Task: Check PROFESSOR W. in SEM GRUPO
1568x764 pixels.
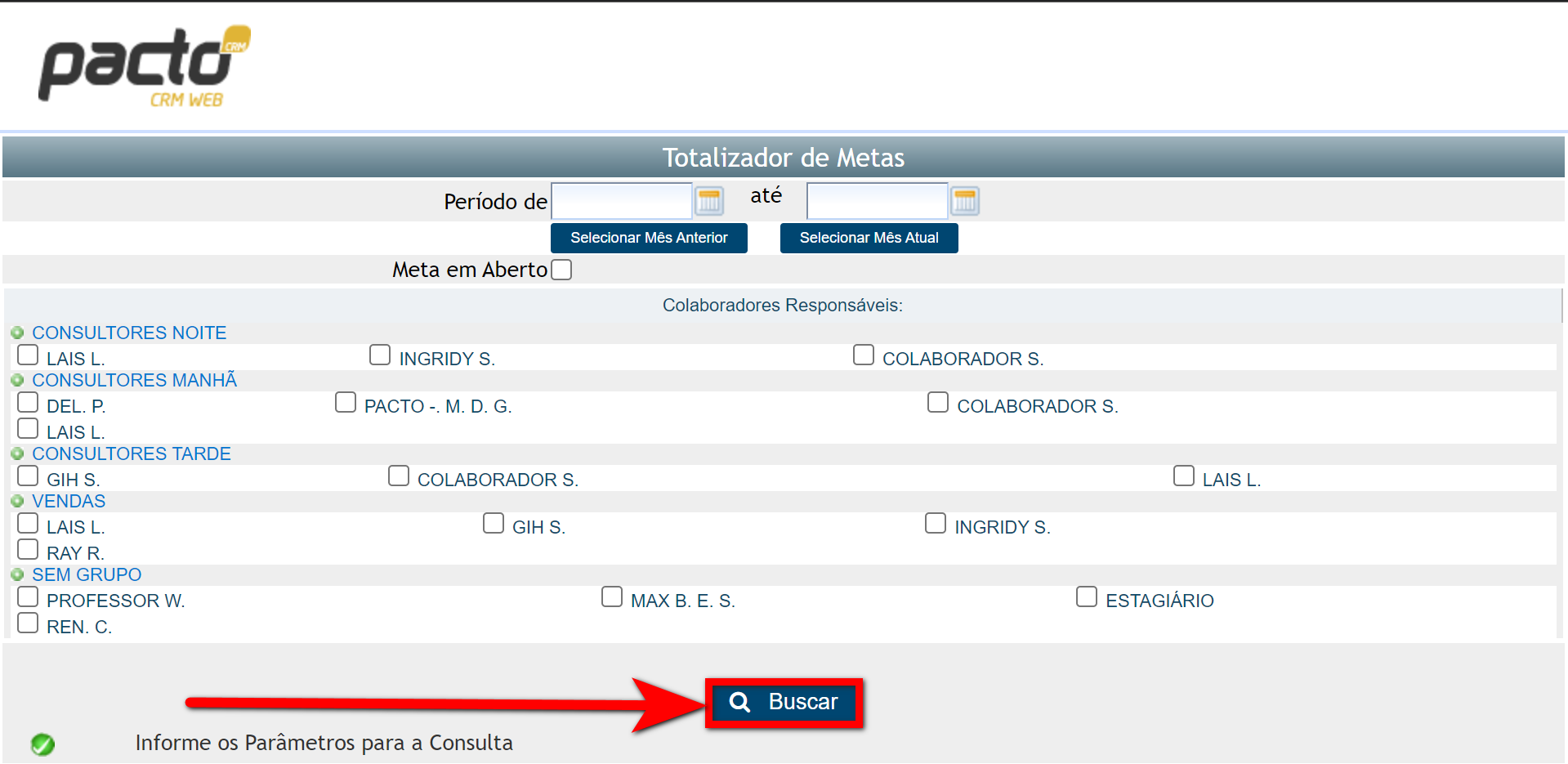Action: [x=27, y=596]
